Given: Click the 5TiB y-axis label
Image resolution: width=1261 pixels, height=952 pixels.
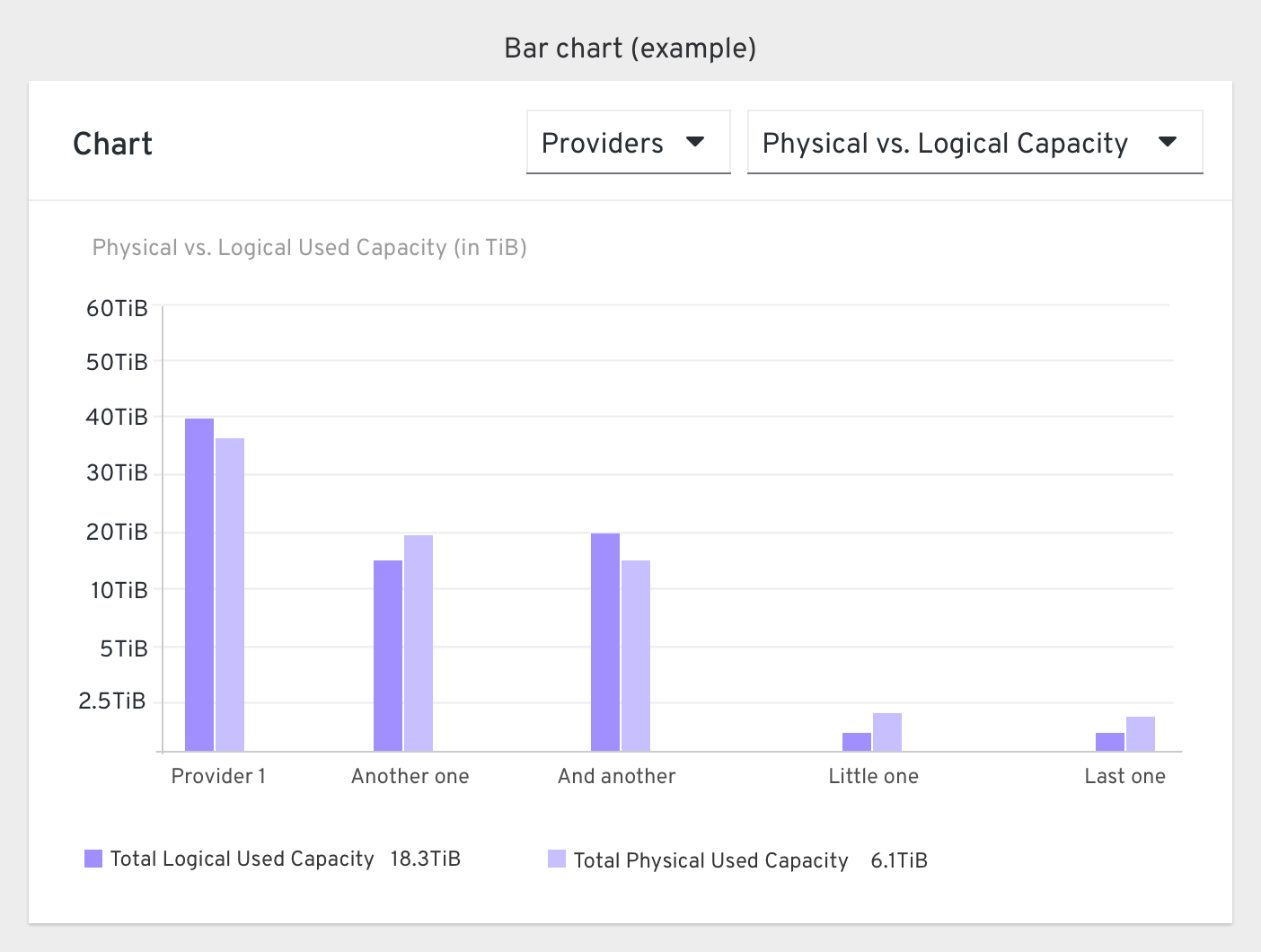Looking at the screenshot, I should coord(124,648).
